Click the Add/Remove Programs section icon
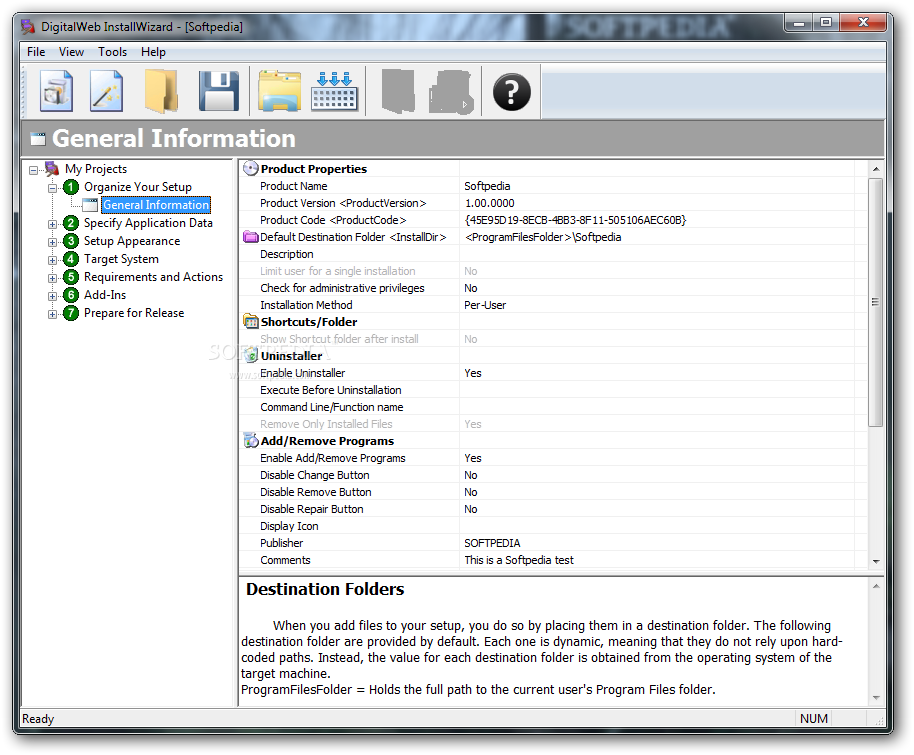The width and height of the screenshot is (914, 755). 251,441
